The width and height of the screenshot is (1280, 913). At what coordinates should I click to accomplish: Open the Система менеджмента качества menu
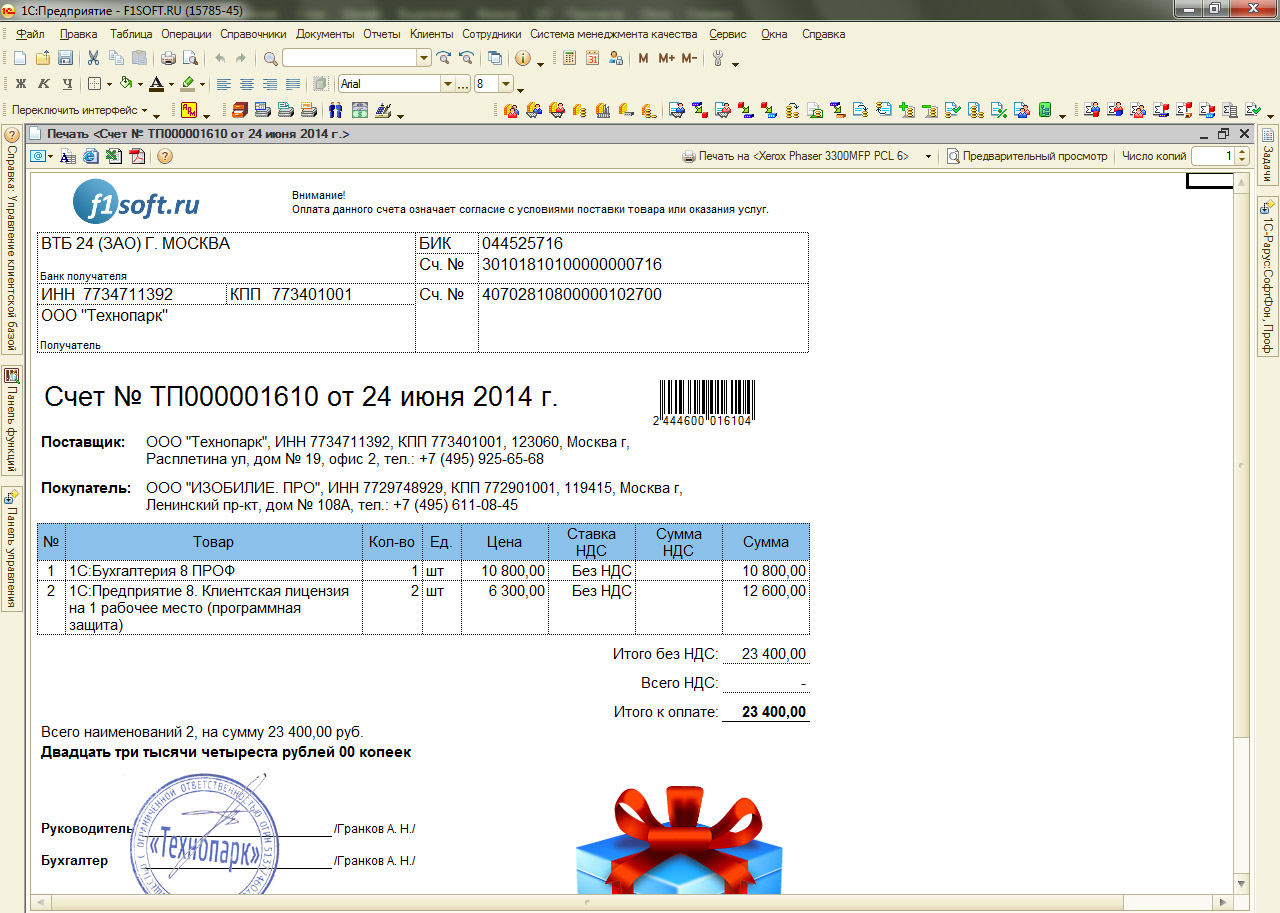613,34
